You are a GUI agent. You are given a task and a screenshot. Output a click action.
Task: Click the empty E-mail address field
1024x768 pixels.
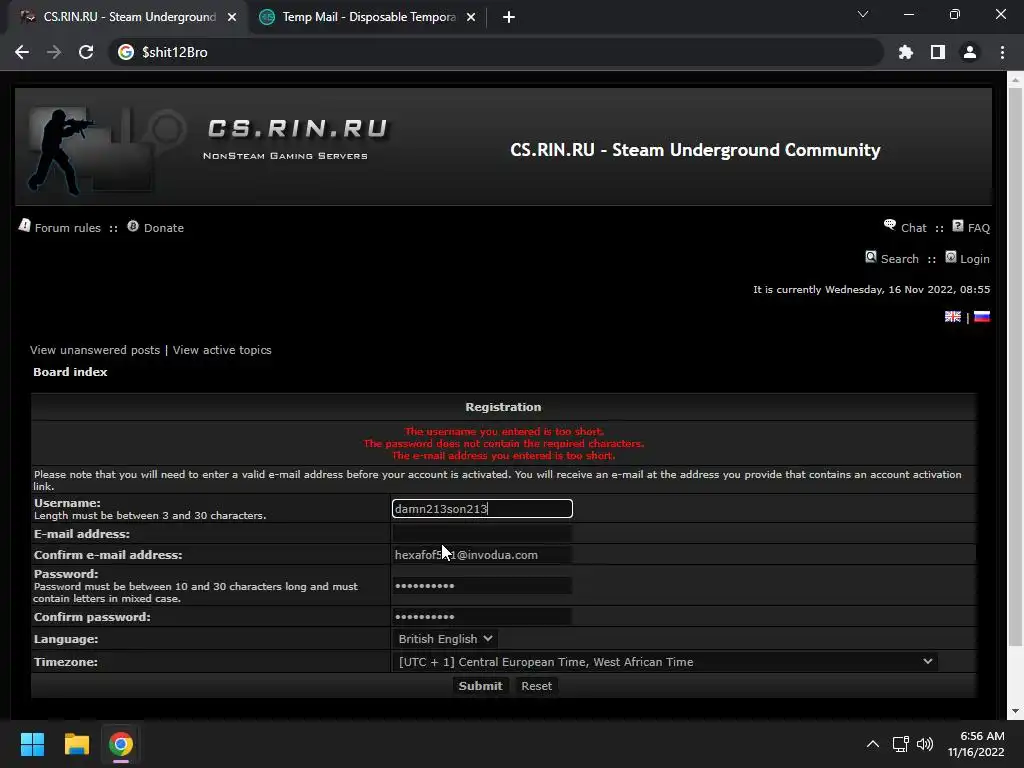[x=482, y=534]
